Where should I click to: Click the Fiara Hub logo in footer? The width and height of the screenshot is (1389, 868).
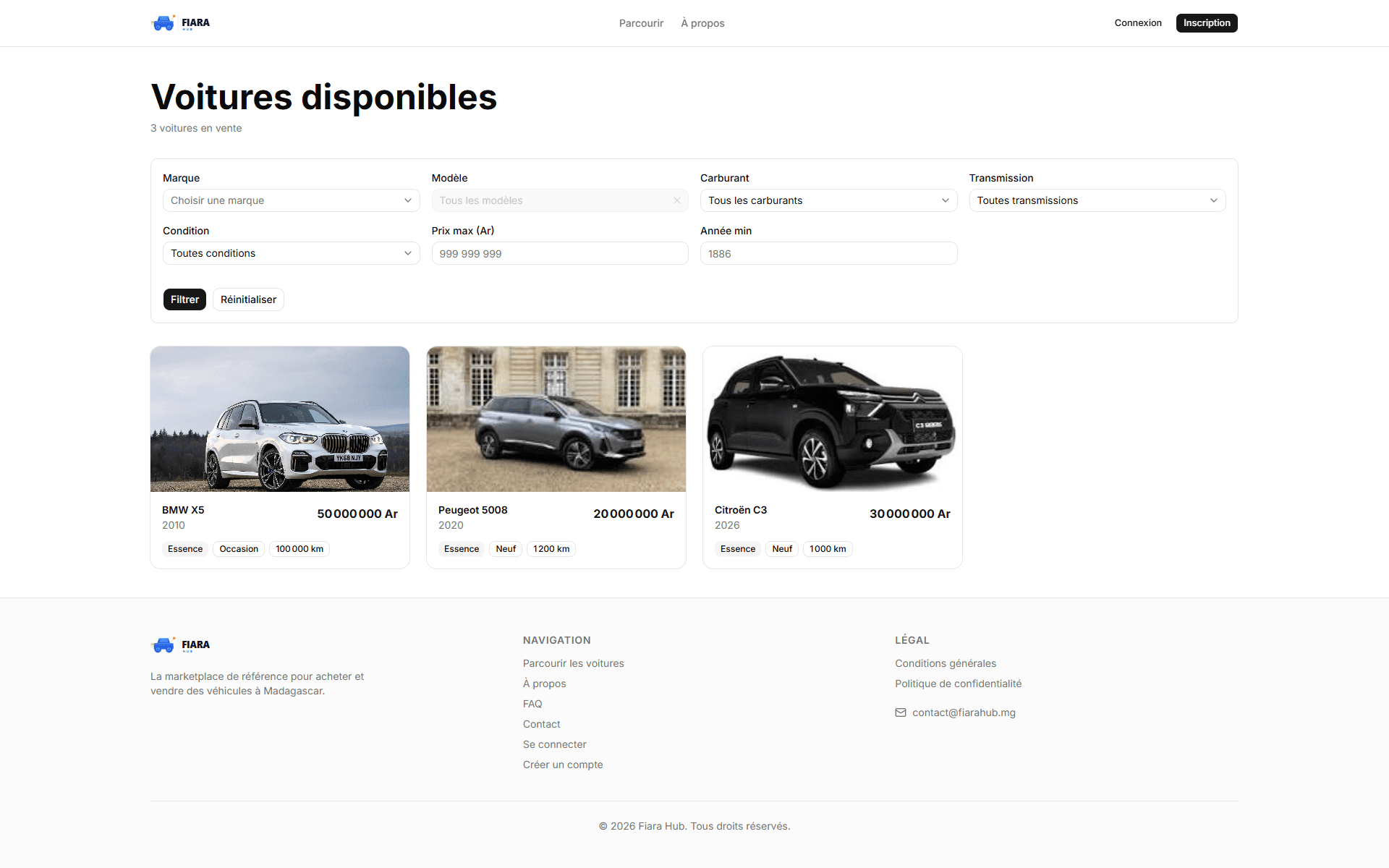click(x=181, y=645)
